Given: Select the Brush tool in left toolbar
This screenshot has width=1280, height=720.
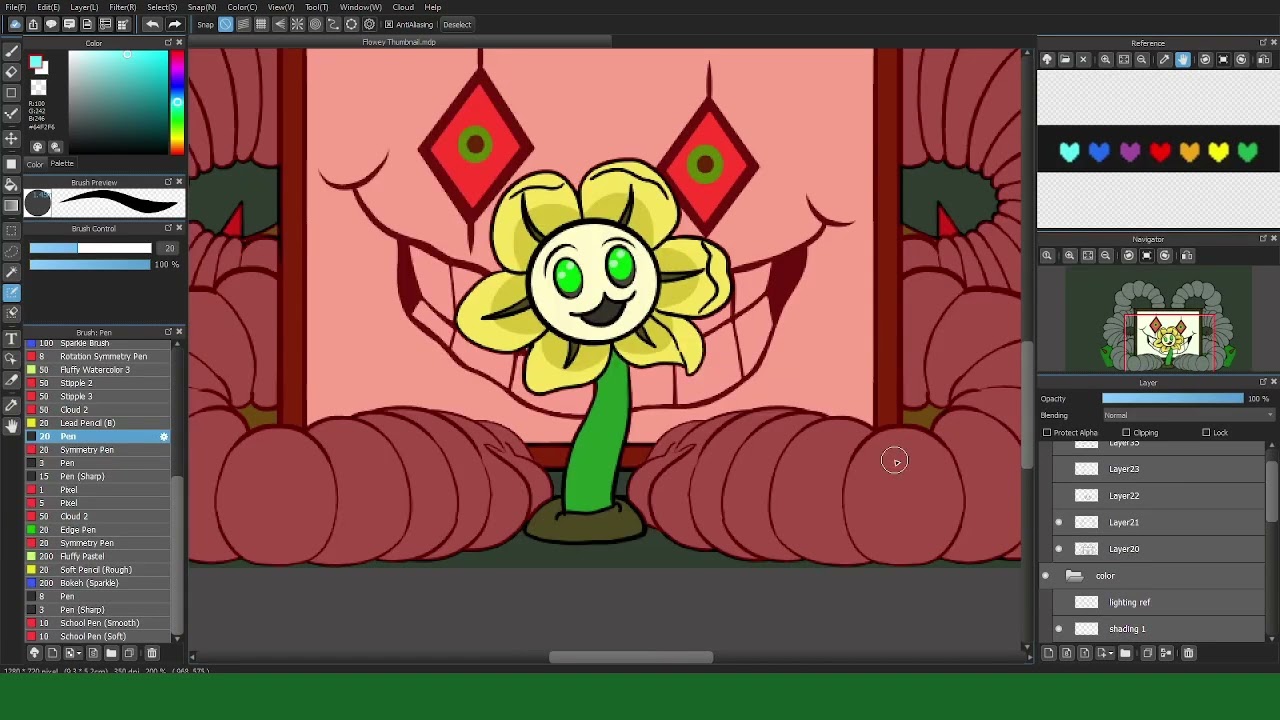Looking at the screenshot, I should point(12,51).
